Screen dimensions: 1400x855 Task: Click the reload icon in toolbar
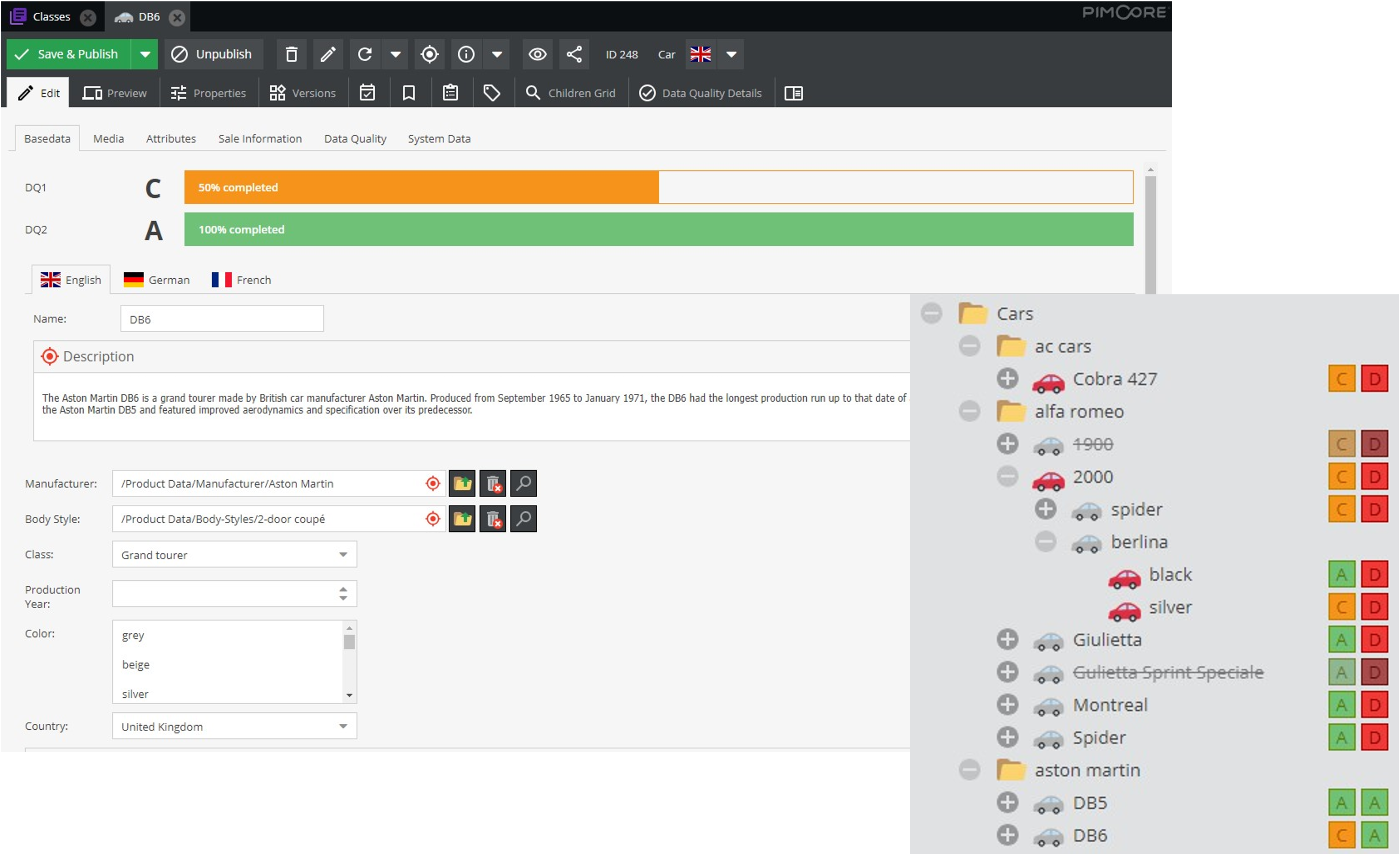pyautogui.click(x=365, y=55)
